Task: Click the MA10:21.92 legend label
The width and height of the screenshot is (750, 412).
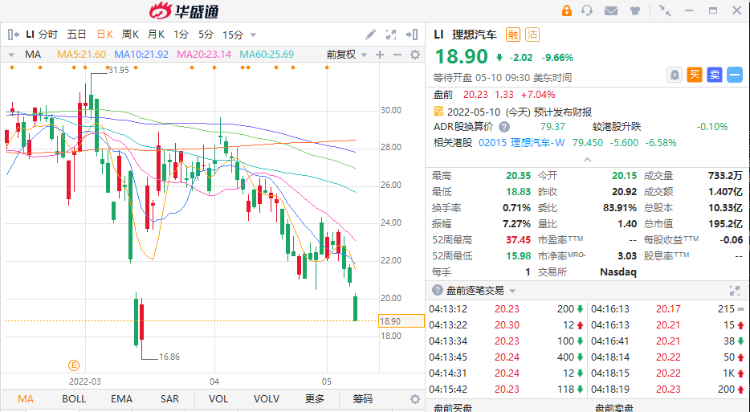Action: click(x=142, y=55)
